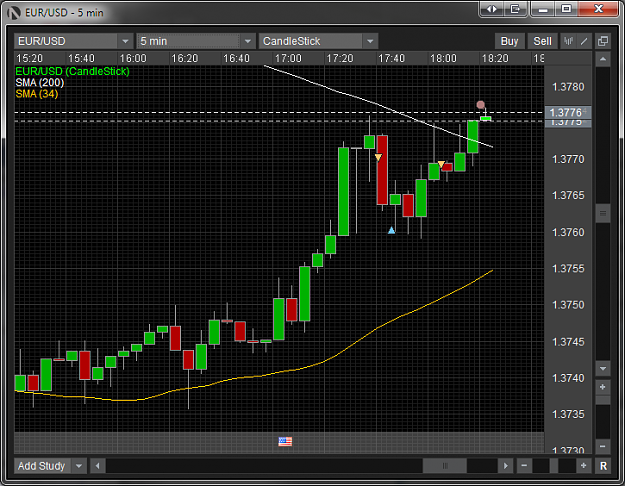Click the SMA (34) study label
This screenshot has width=625, height=486.
37,94
